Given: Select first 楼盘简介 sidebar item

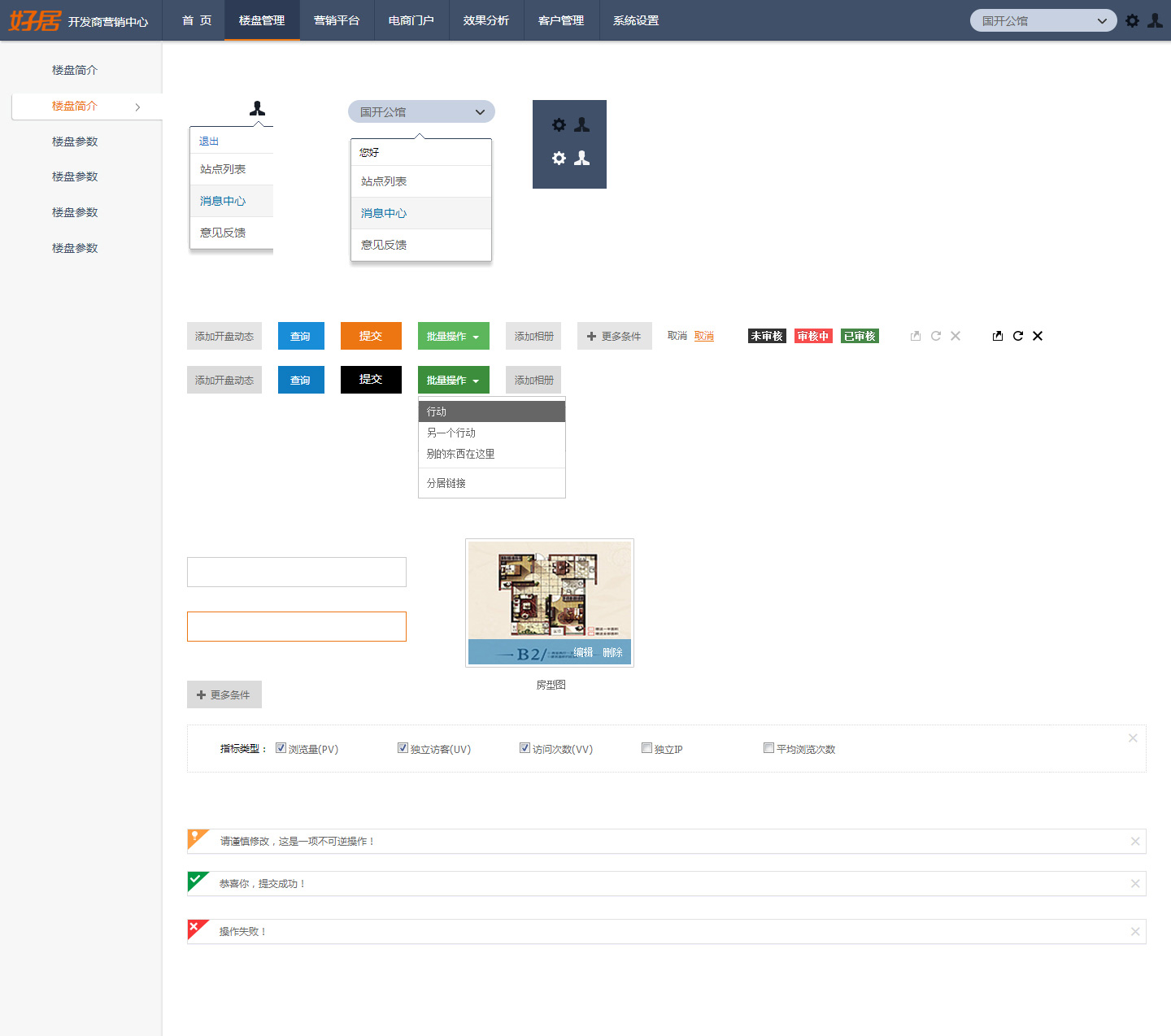Looking at the screenshot, I should point(75,70).
